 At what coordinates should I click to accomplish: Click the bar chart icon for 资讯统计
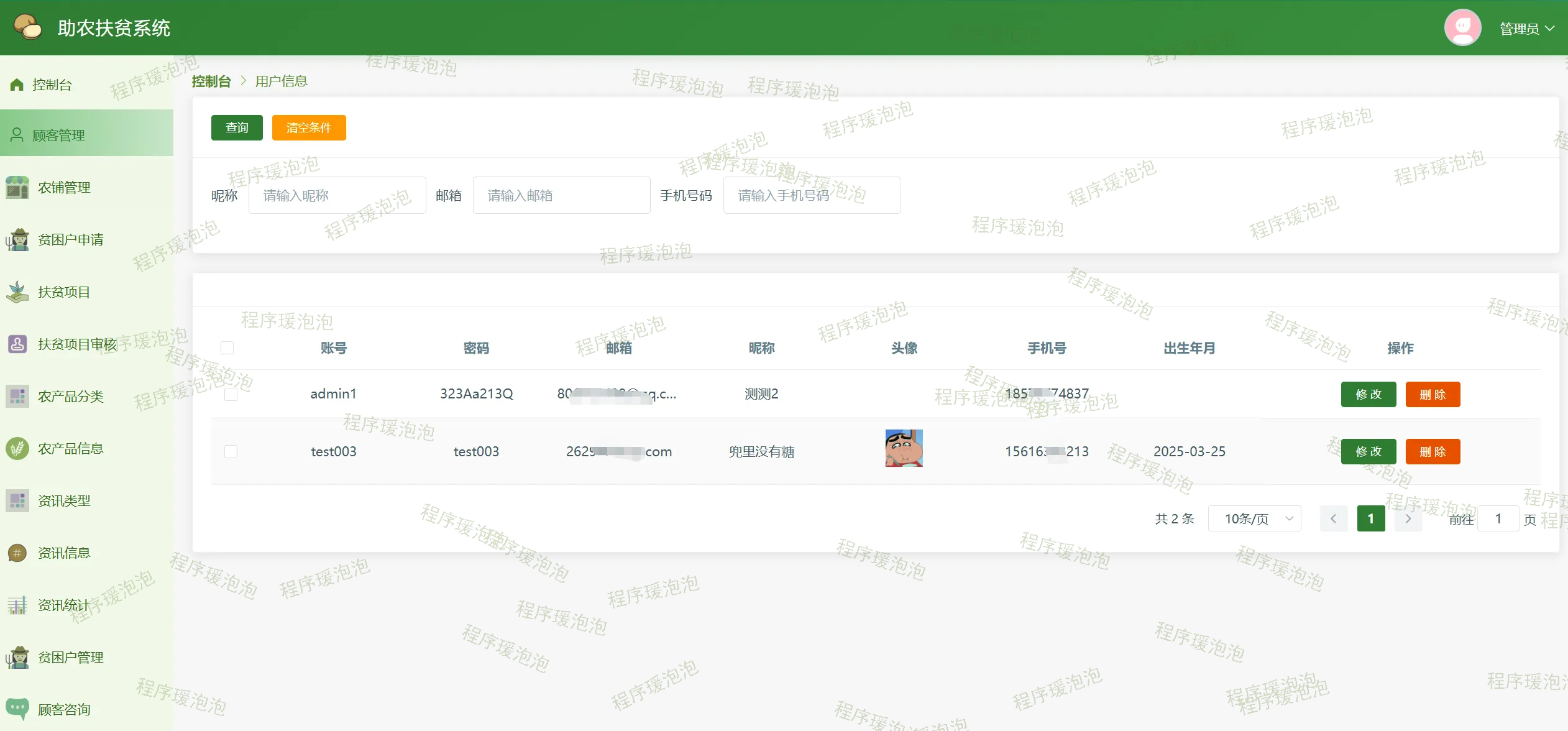point(17,605)
